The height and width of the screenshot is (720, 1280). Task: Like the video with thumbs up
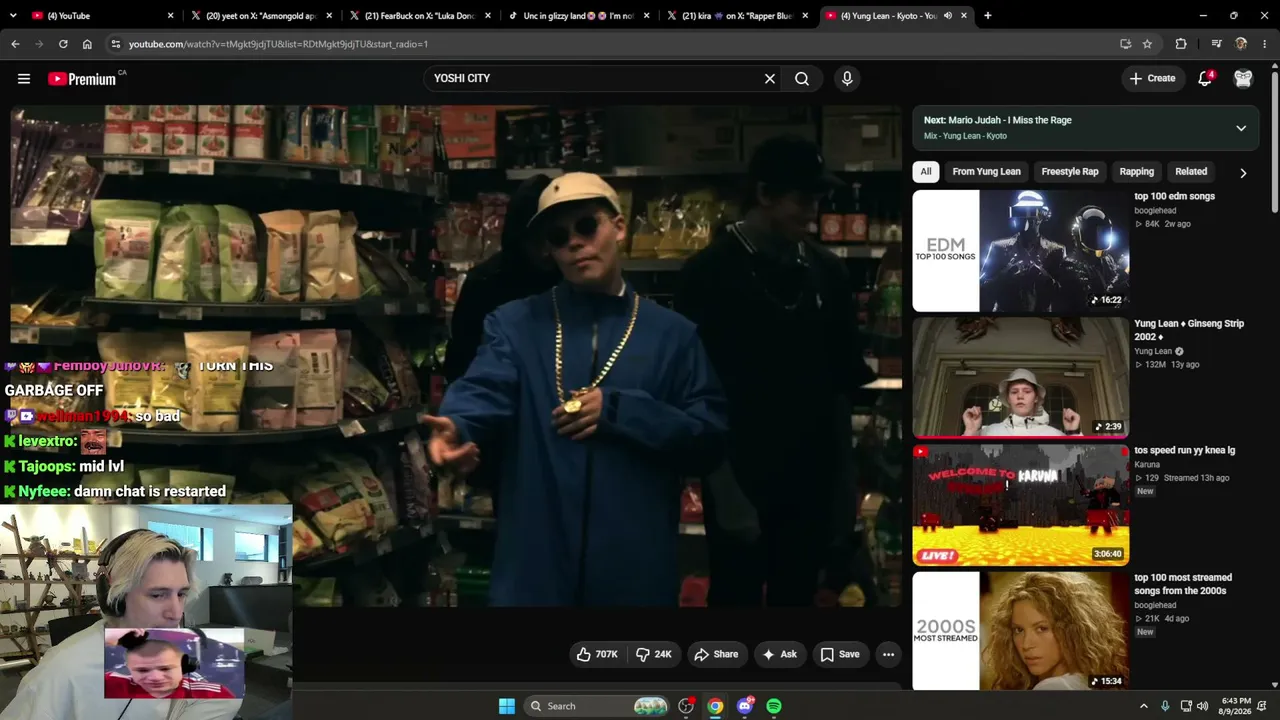[x=597, y=654]
